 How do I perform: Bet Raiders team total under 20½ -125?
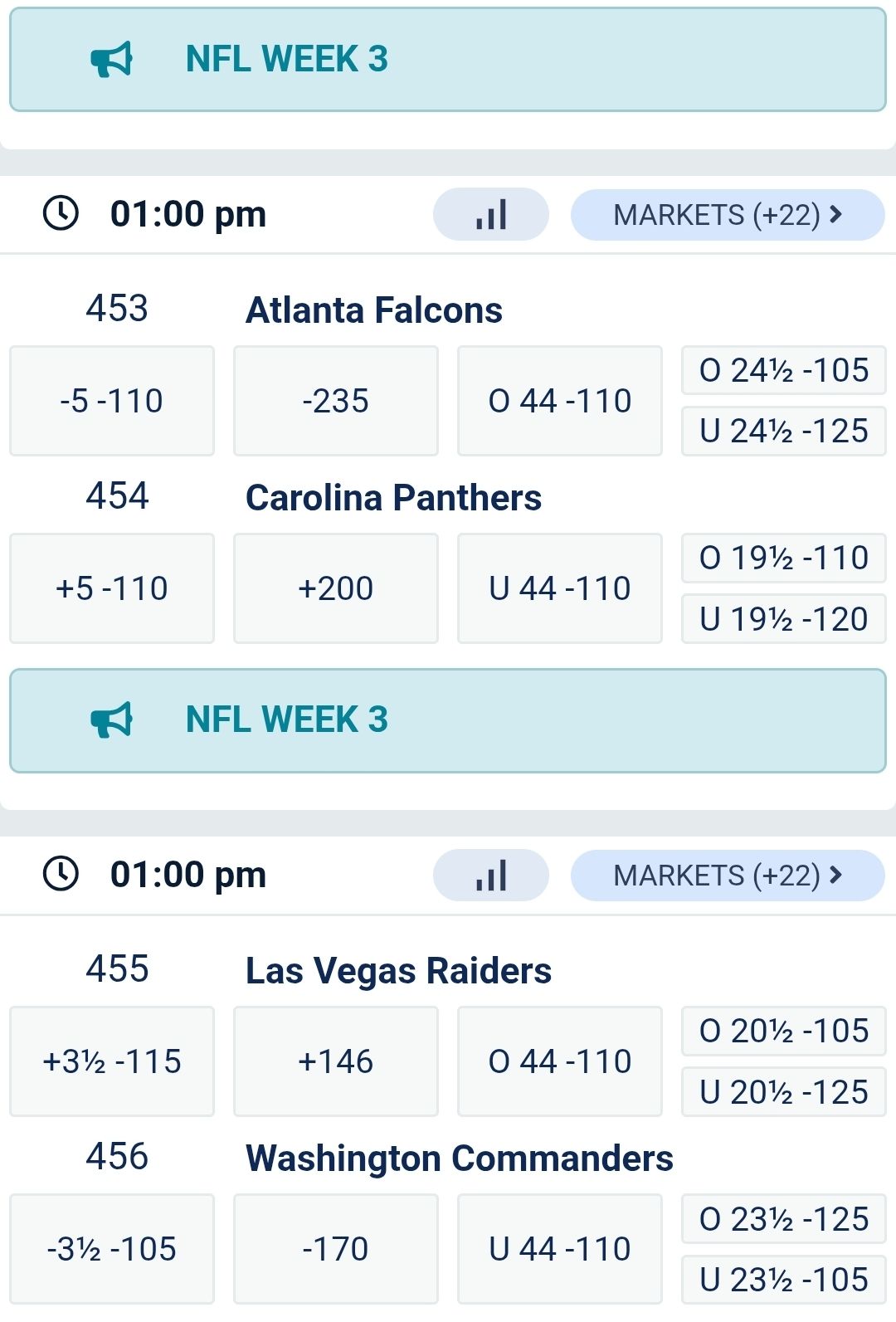pos(784,1092)
